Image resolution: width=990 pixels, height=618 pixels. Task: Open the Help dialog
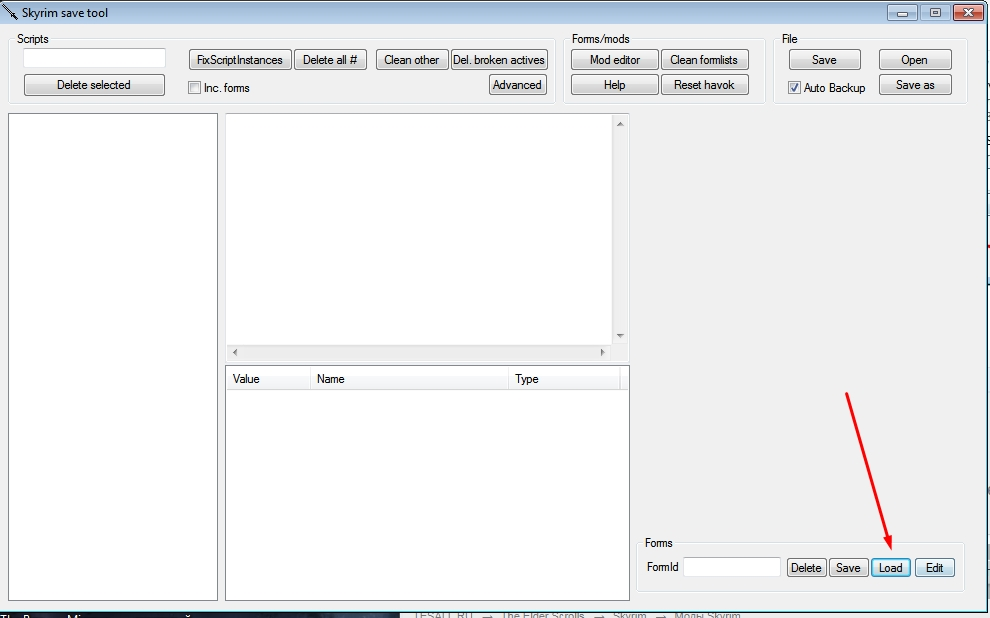pyautogui.click(x=615, y=85)
